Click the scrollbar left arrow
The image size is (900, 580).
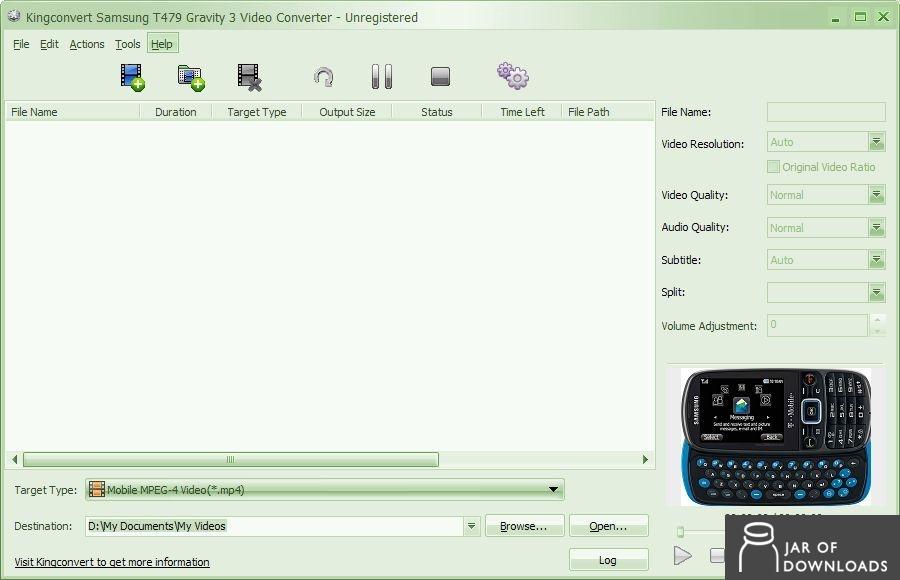click(x=15, y=459)
